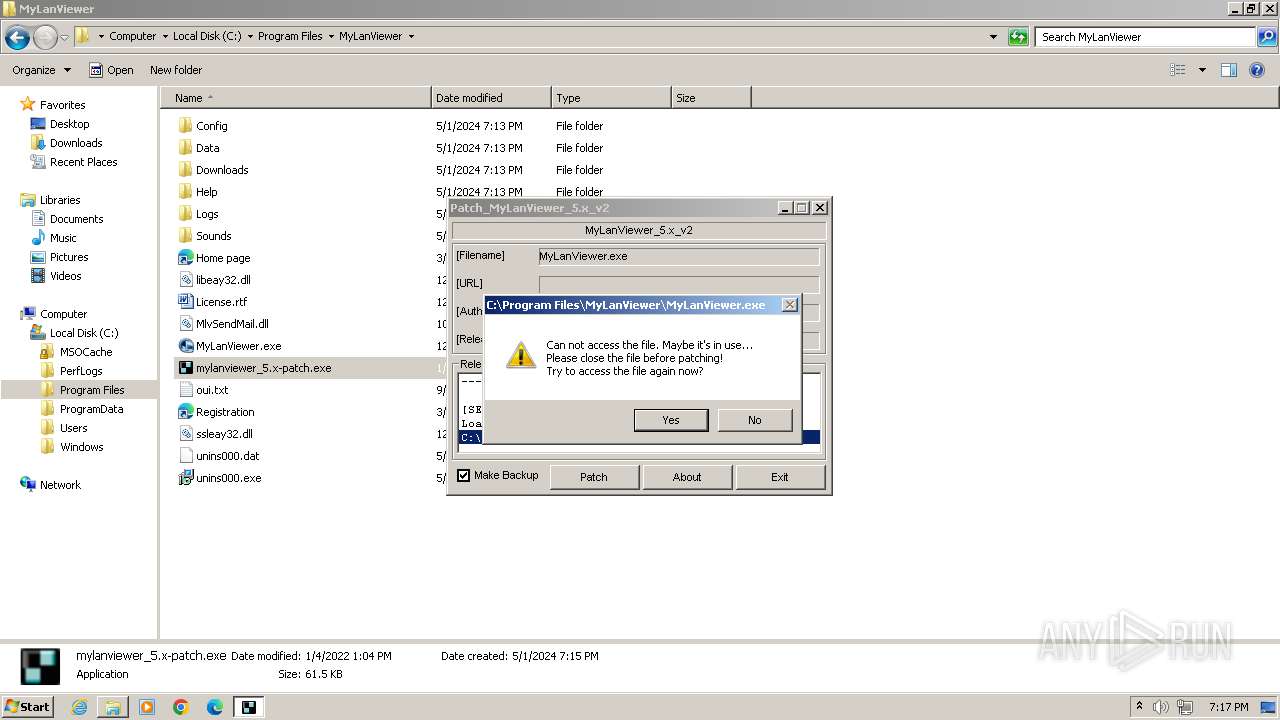Click Open in the Explorer toolbar
This screenshot has width=1280, height=720.
pos(111,70)
